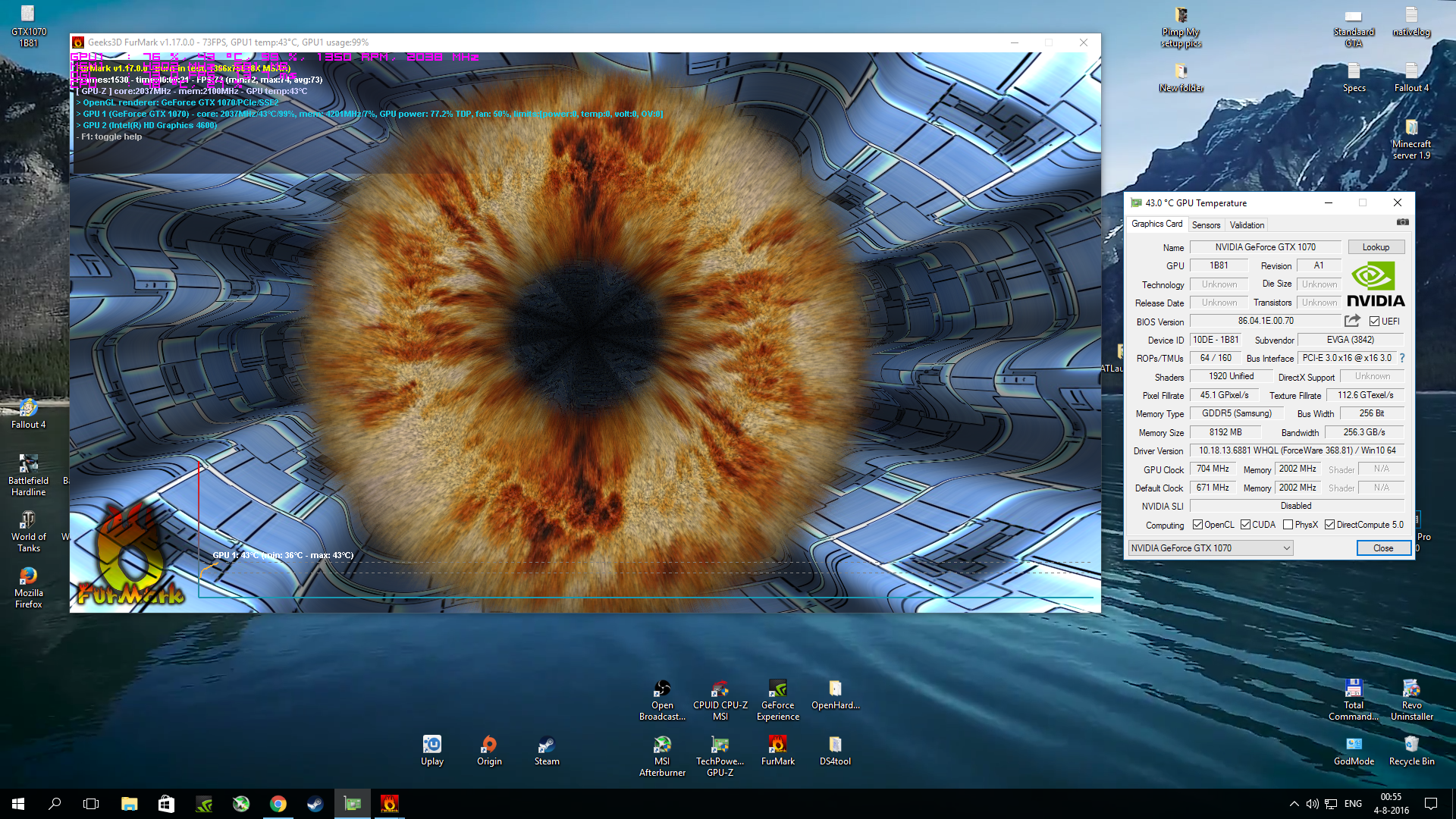Screen dimensions: 1456x819
Task: Expand the NVIDIA GeForce GTX 1070 dropdown
Action: (x=1210, y=548)
